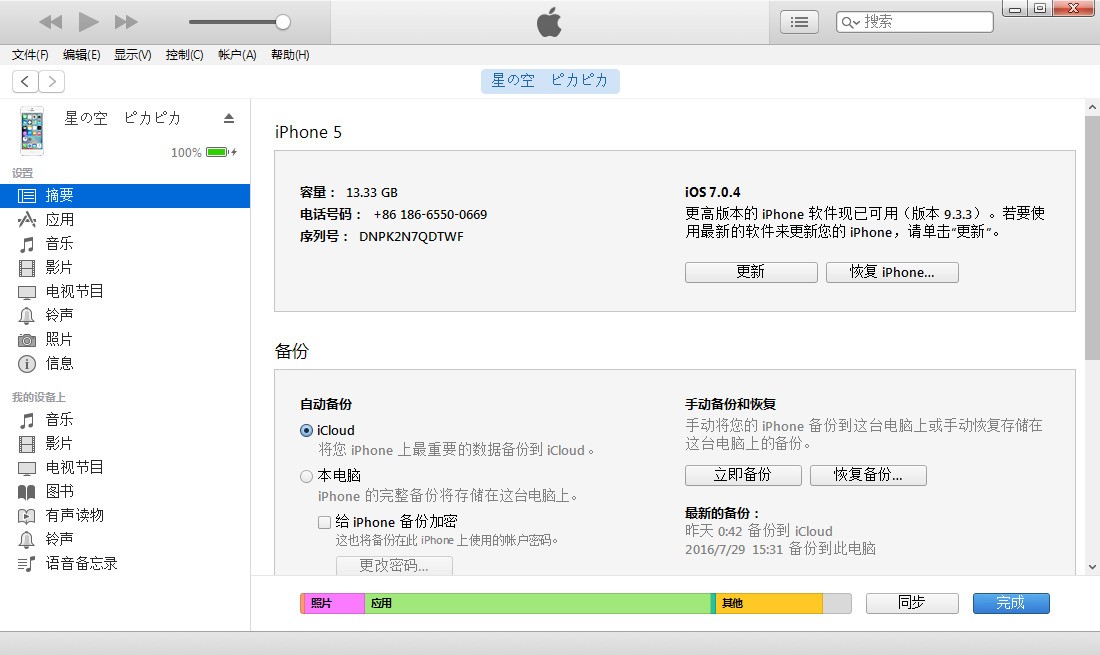Open the list view button near search

click(799, 22)
